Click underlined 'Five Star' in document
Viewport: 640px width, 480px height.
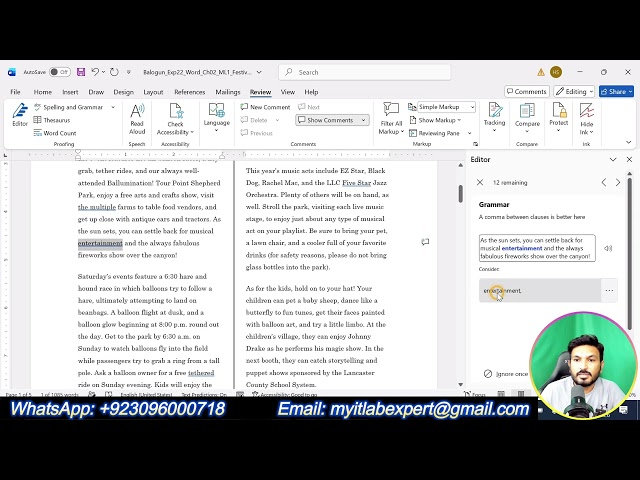pos(356,182)
